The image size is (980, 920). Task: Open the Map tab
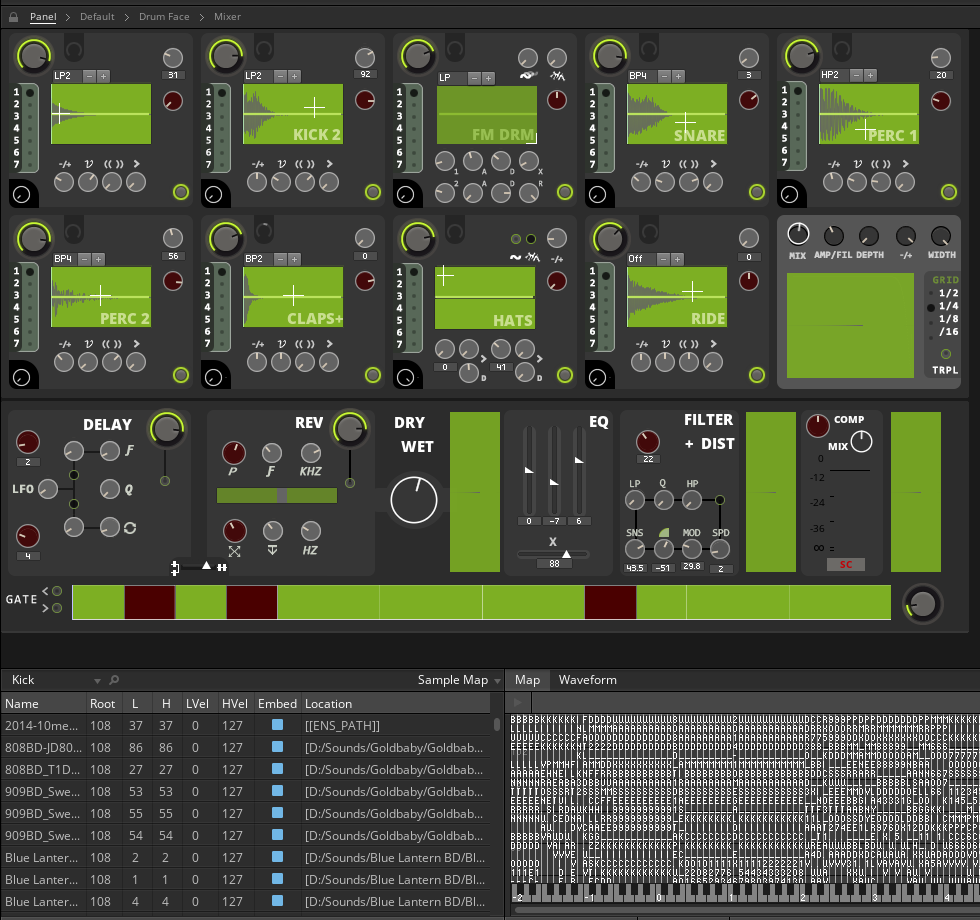[x=527, y=680]
